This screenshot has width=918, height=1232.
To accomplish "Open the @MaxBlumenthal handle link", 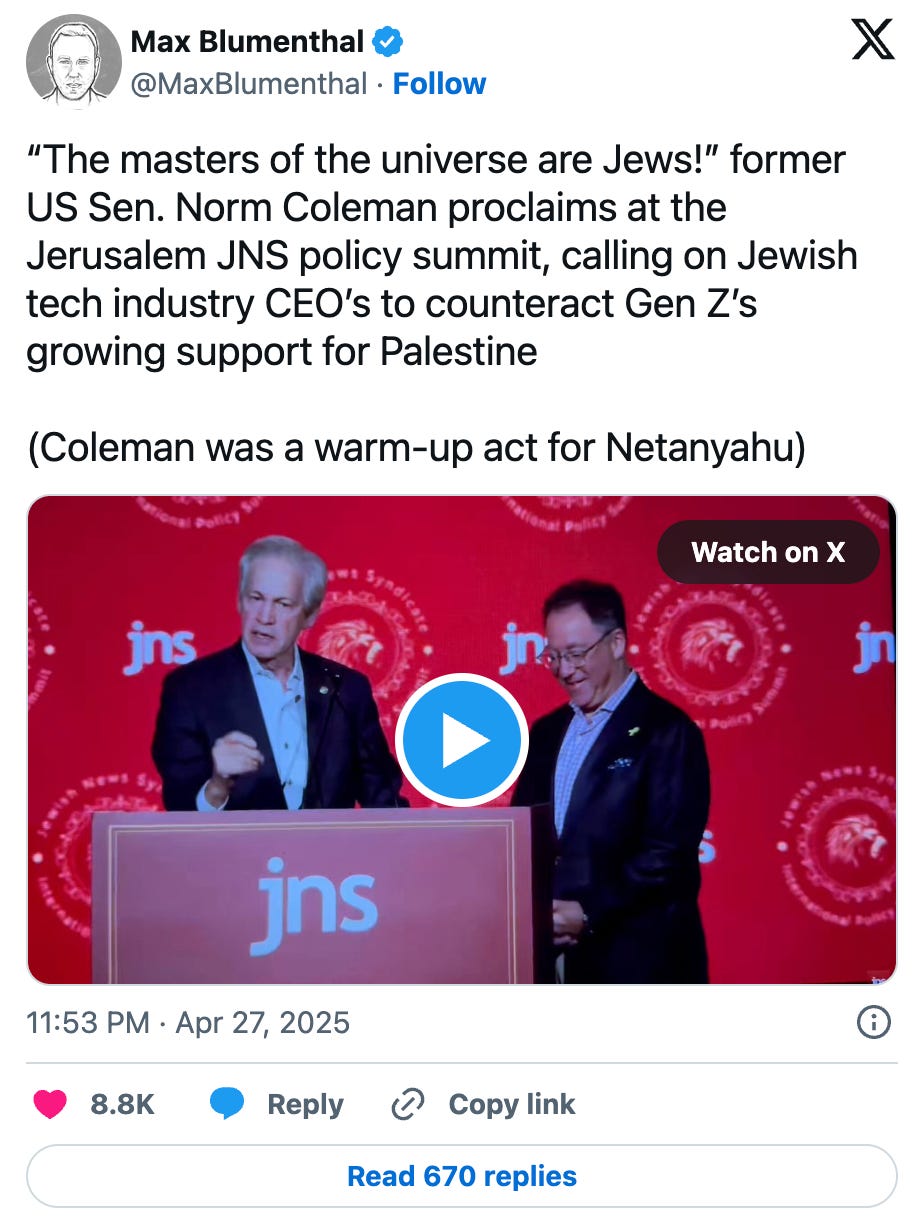I will (x=248, y=84).
